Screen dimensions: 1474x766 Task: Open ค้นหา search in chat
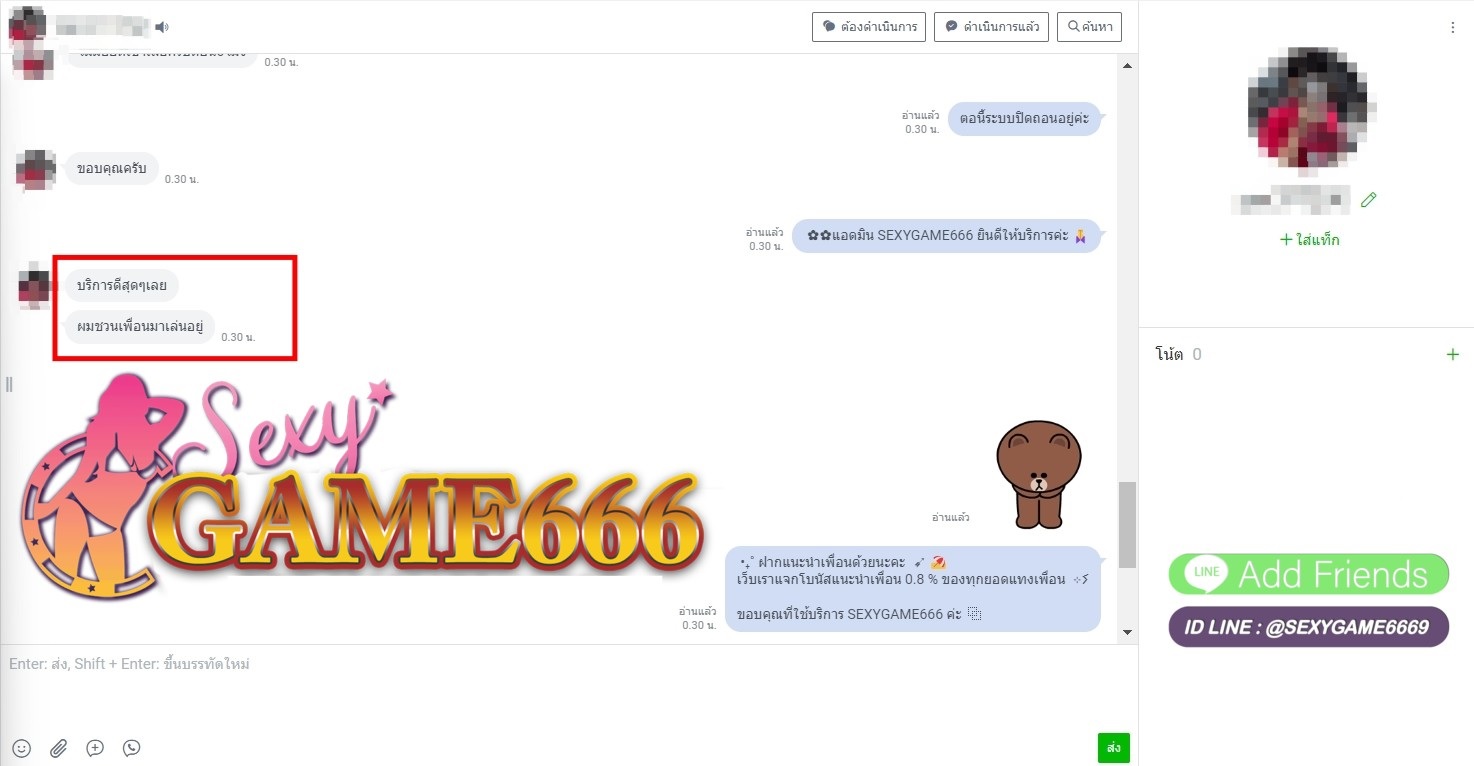pyautogui.click(x=1089, y=27)
